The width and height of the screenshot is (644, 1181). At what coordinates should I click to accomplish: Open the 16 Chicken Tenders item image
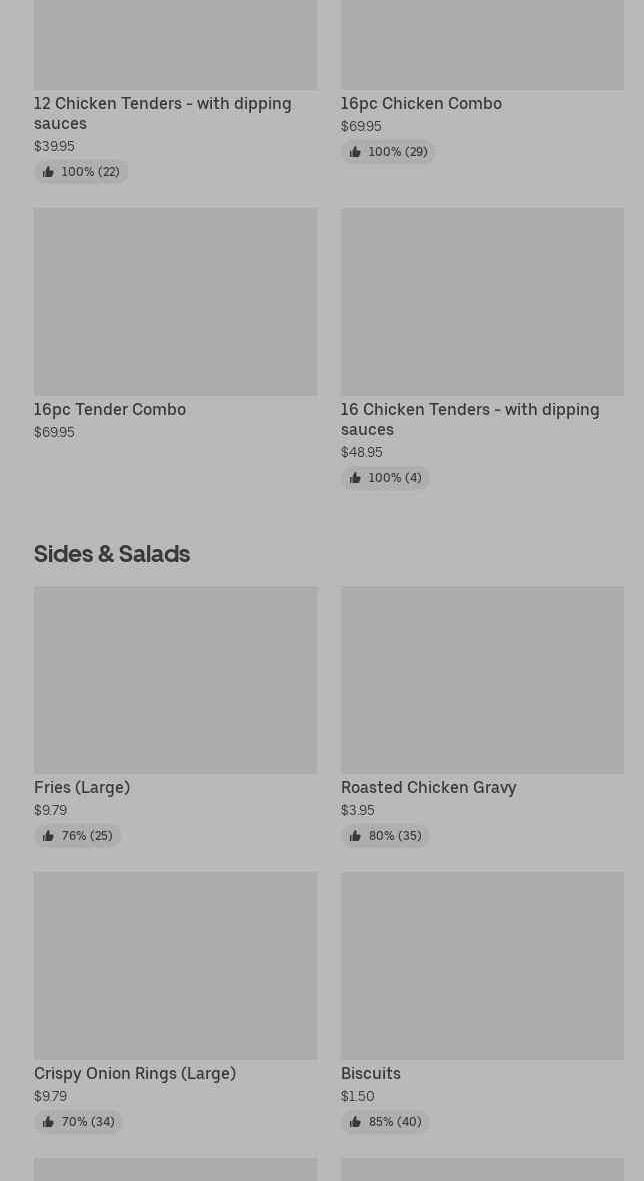[x=482, y=301]
